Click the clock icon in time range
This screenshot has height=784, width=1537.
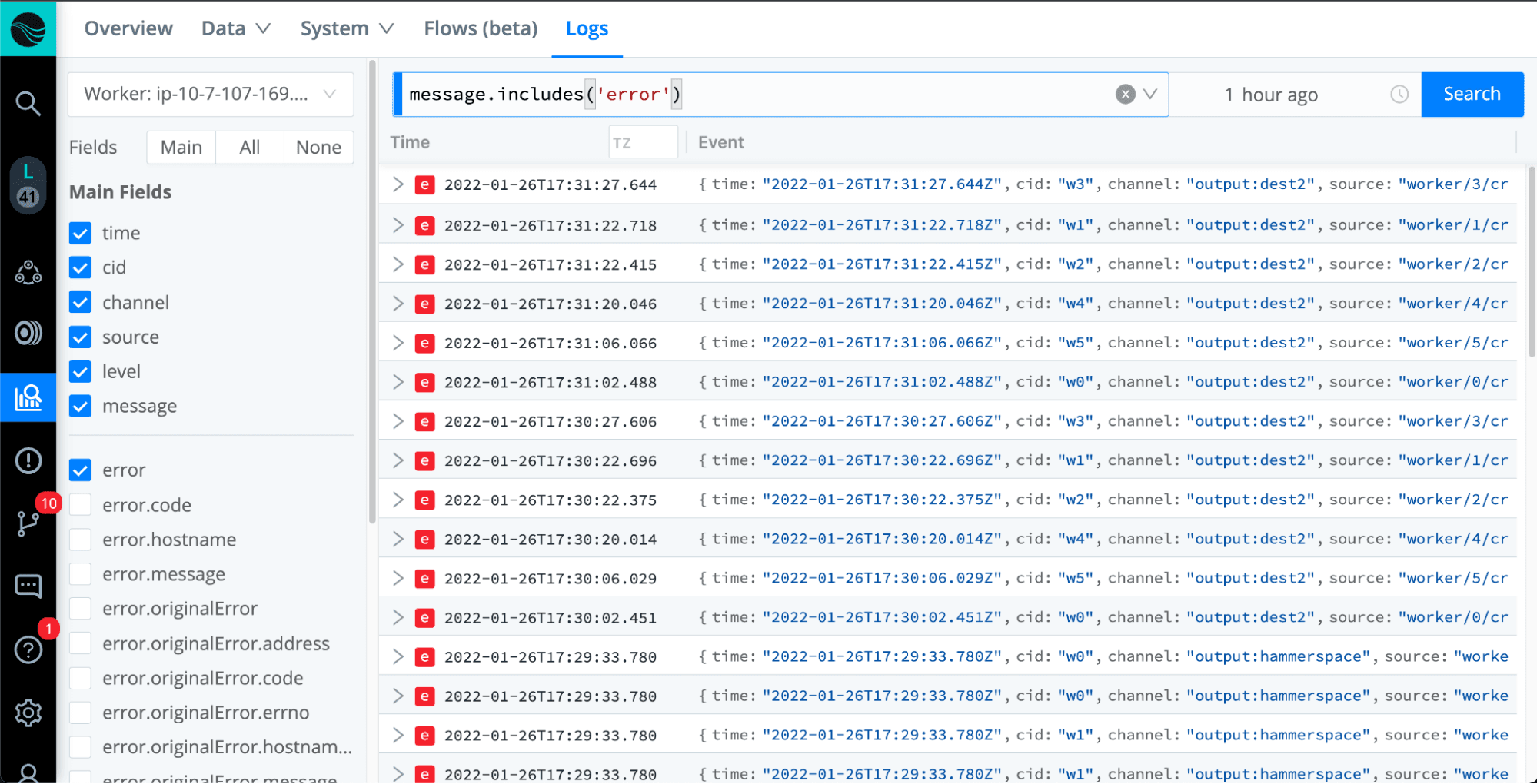tap(1399, 95)
